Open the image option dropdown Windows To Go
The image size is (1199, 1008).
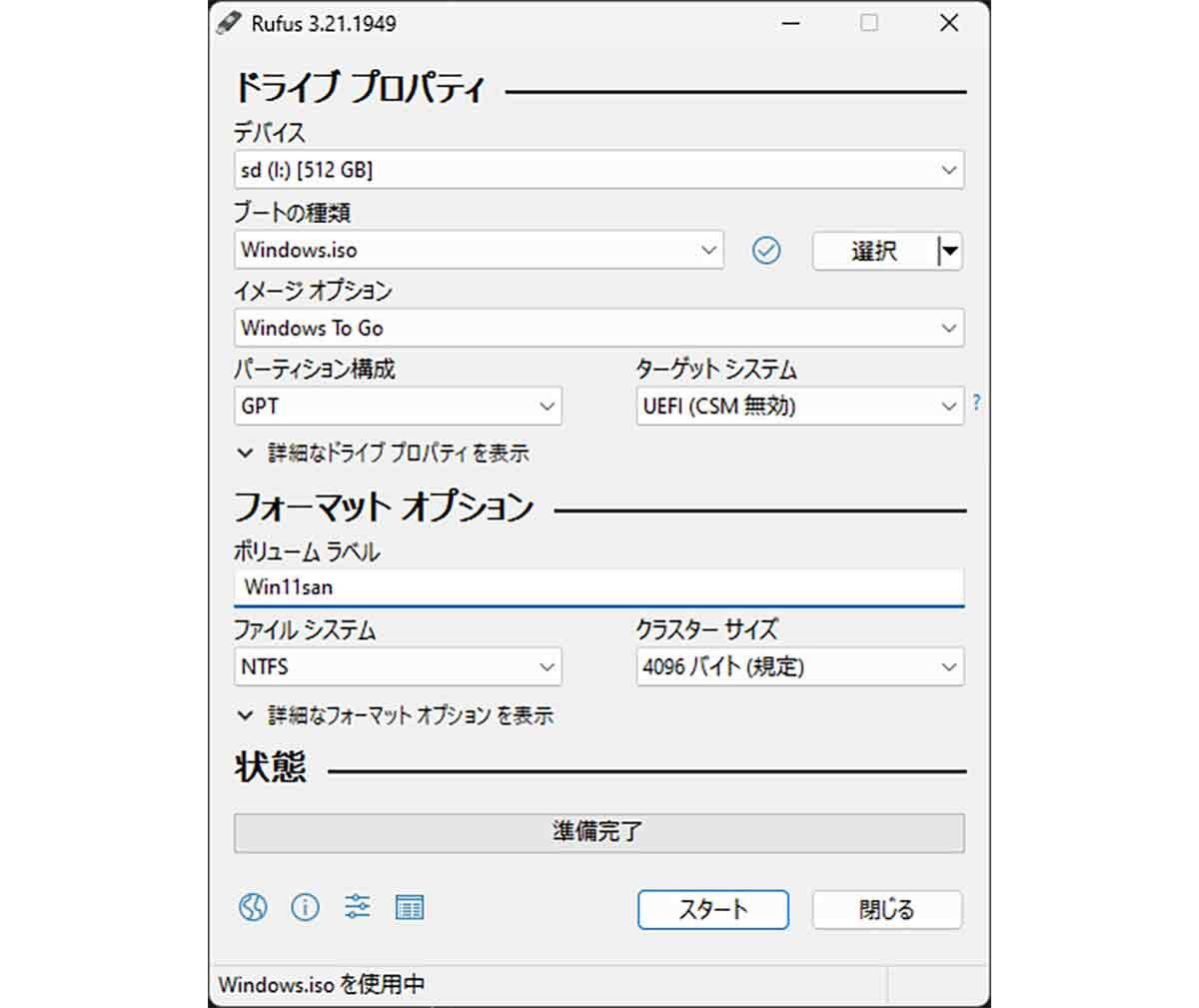pos(599,328)
